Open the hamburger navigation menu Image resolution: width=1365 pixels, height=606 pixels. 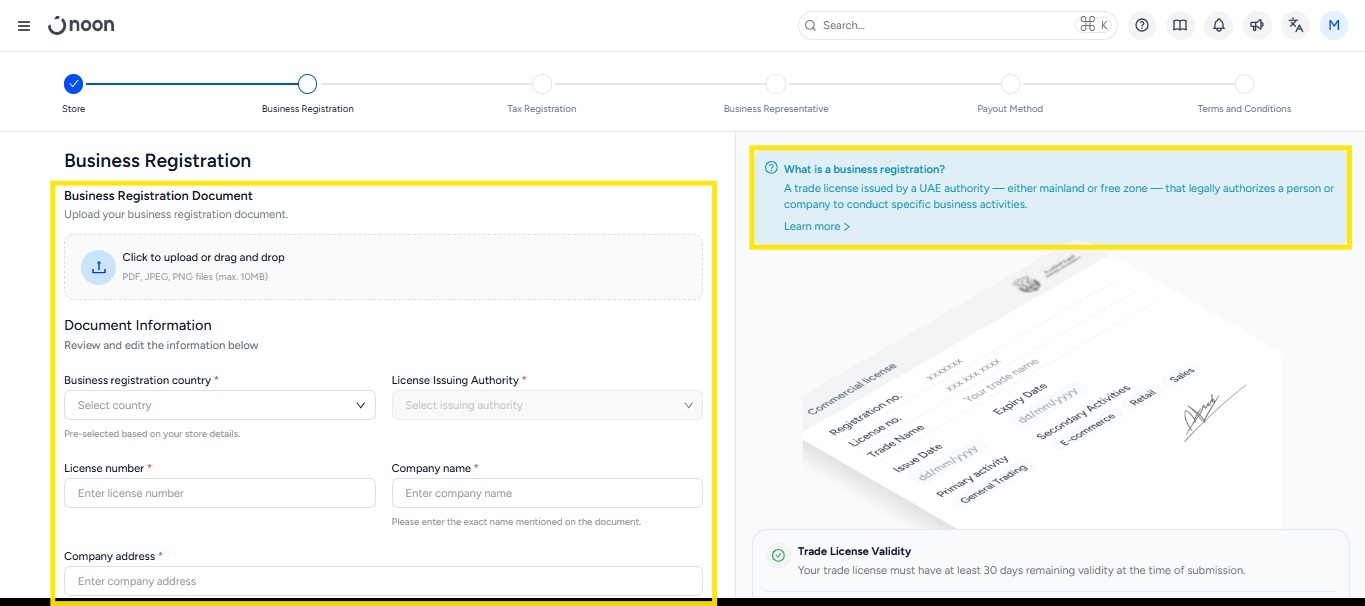tap(24, 26)
